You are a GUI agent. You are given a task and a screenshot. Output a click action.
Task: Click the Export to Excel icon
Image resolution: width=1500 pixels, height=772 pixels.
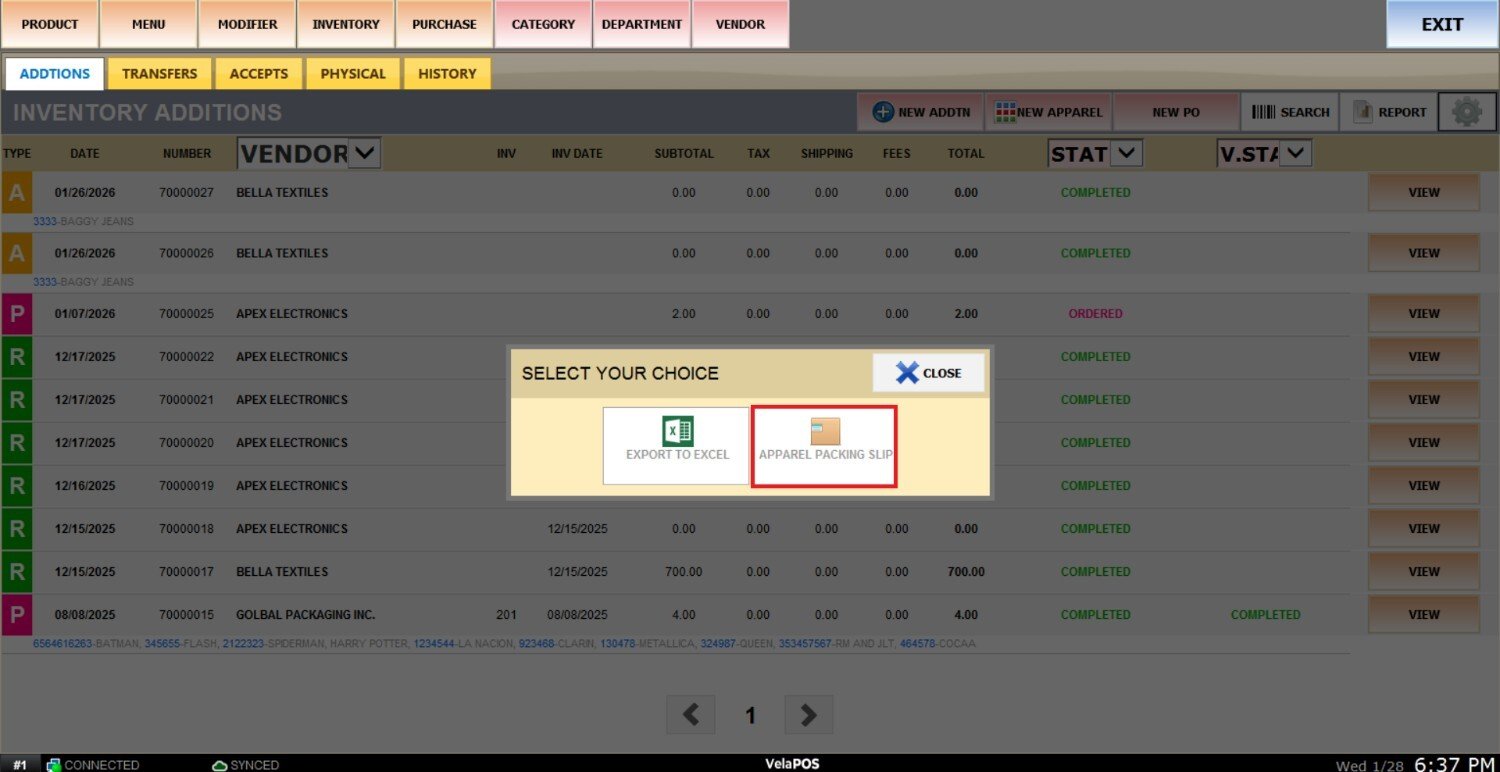pos(677,432)
